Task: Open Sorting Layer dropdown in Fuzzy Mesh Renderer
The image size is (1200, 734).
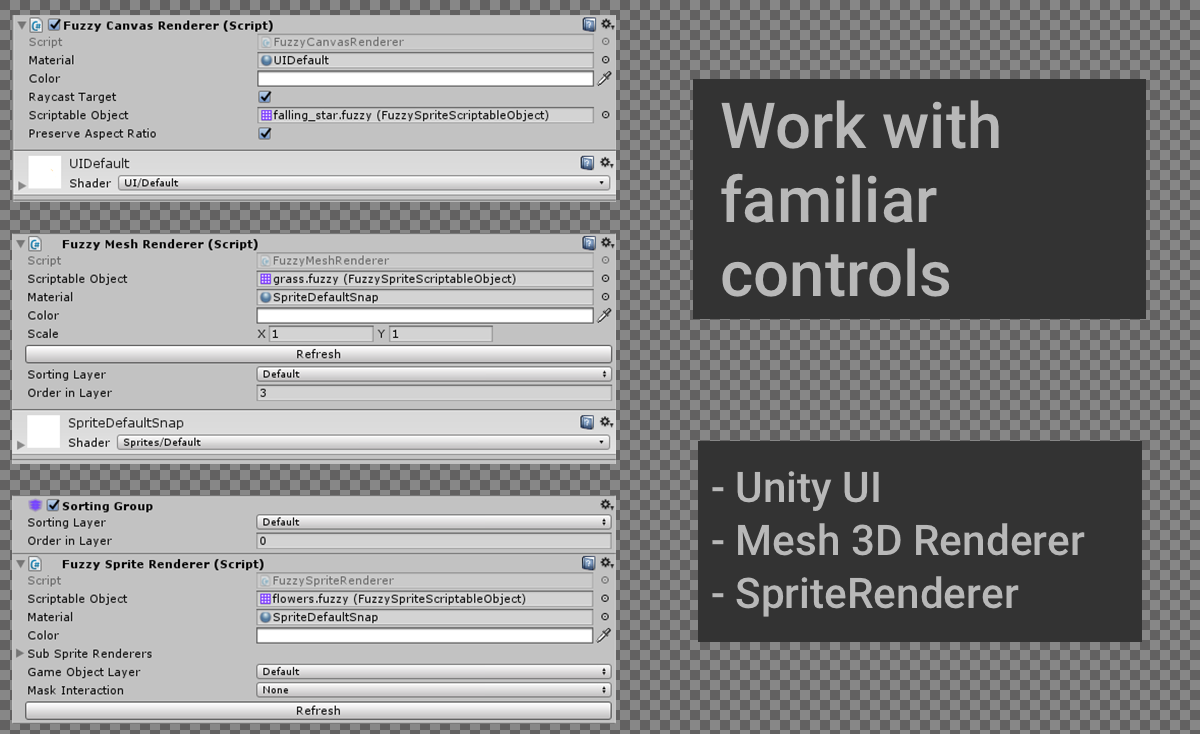Action: [434, 374]
